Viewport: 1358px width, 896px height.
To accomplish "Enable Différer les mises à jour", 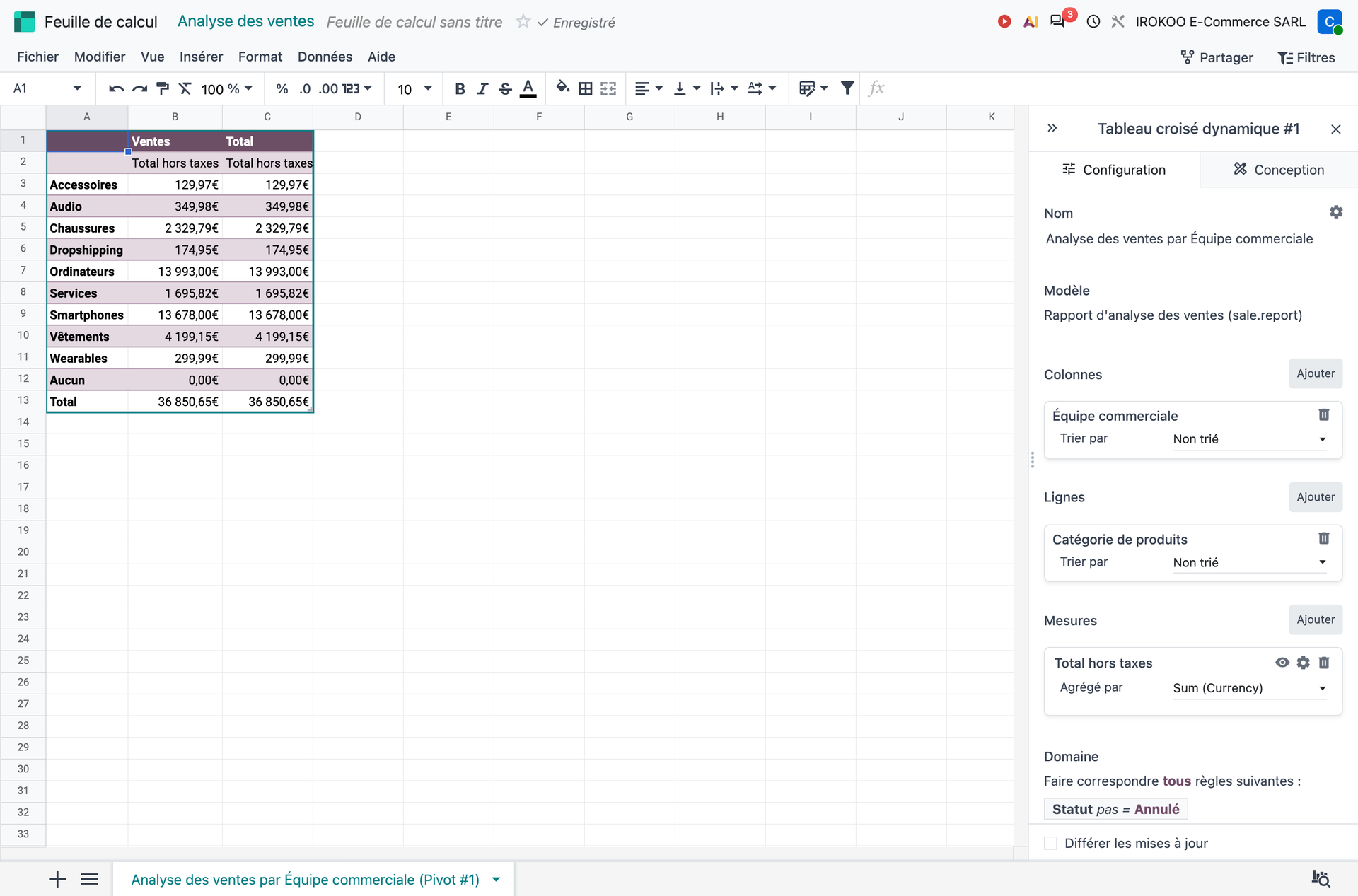I will pyautogui.click(x=1051, y=843).
